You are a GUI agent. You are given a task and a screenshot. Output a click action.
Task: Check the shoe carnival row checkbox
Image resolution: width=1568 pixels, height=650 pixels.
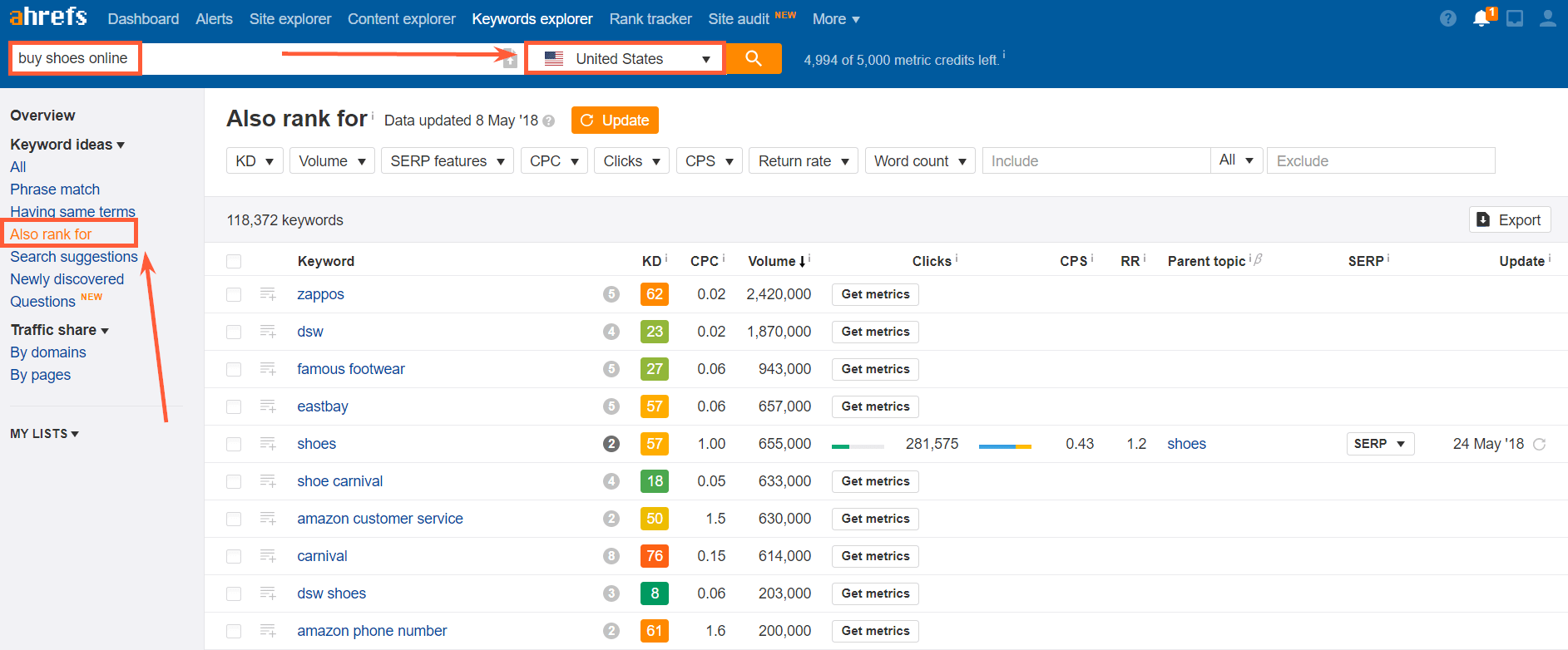click(234, 482)
